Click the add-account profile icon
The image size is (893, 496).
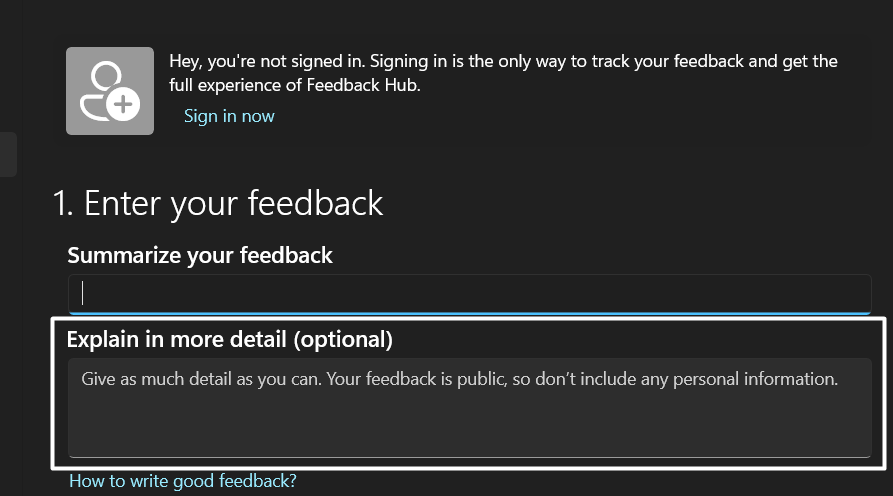(109, 90)
